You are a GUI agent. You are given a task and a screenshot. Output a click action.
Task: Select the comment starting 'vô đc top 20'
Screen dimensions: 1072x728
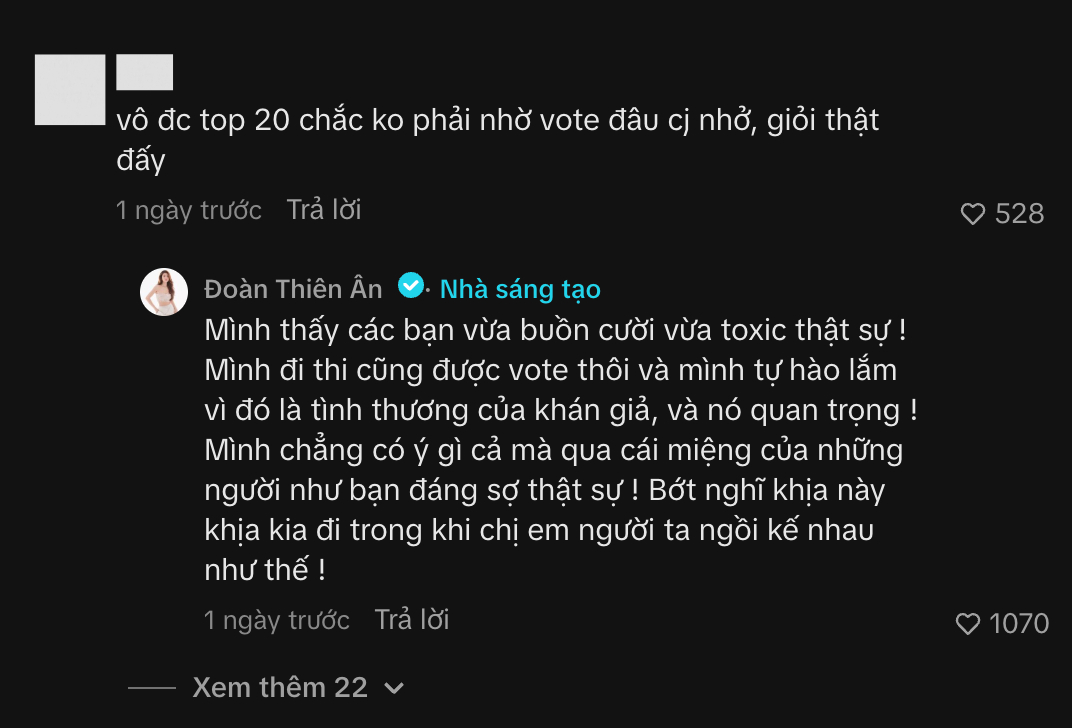click(498, 140)
